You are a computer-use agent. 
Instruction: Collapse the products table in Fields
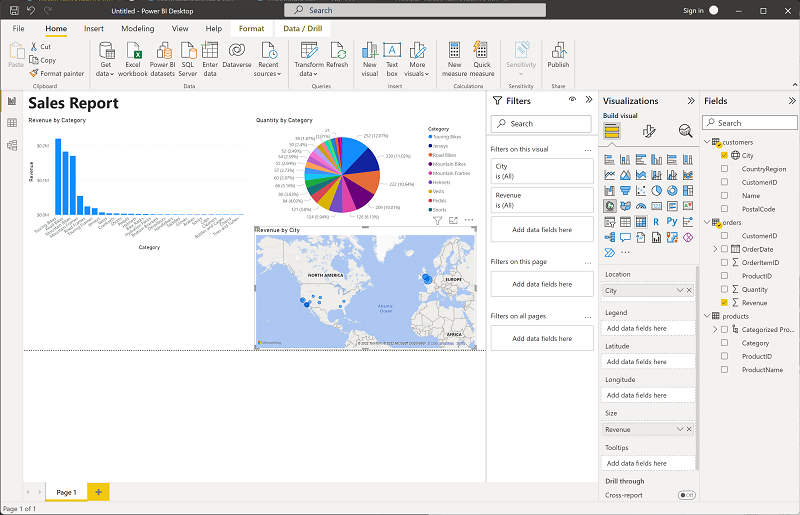pos(707,316)
